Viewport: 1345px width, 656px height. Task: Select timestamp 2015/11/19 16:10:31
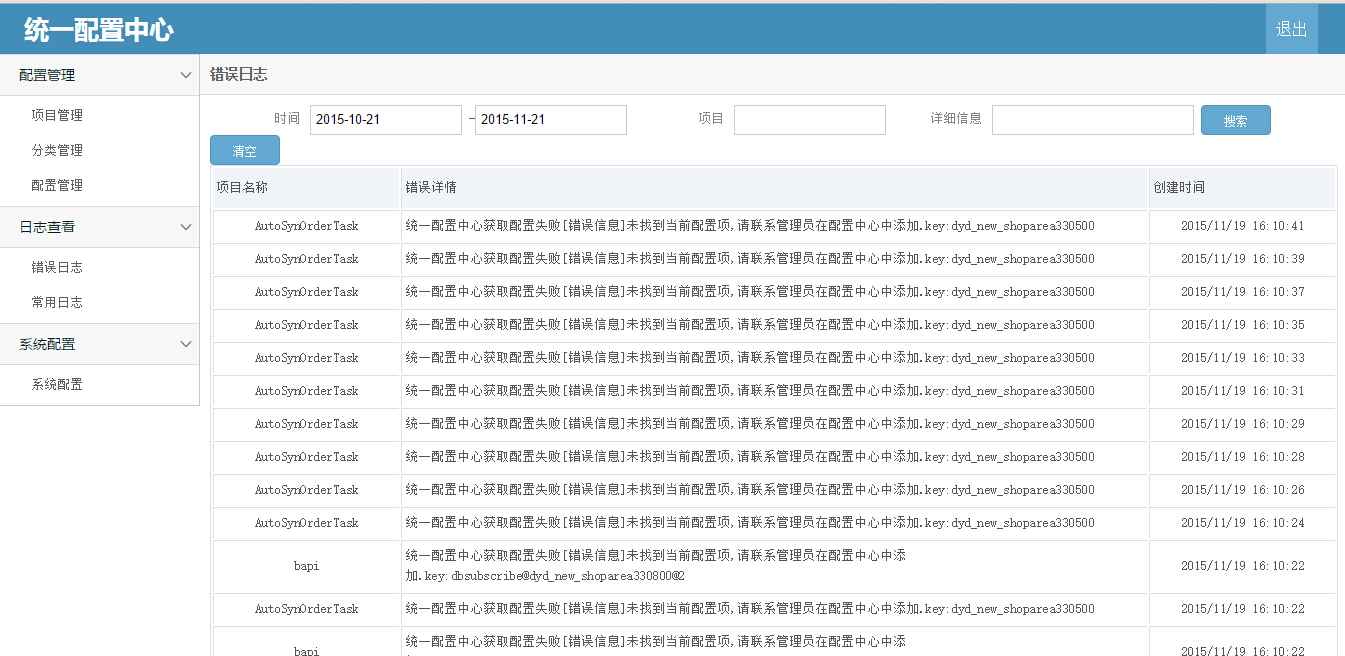pyautogui.click(x=1243, y=391)
